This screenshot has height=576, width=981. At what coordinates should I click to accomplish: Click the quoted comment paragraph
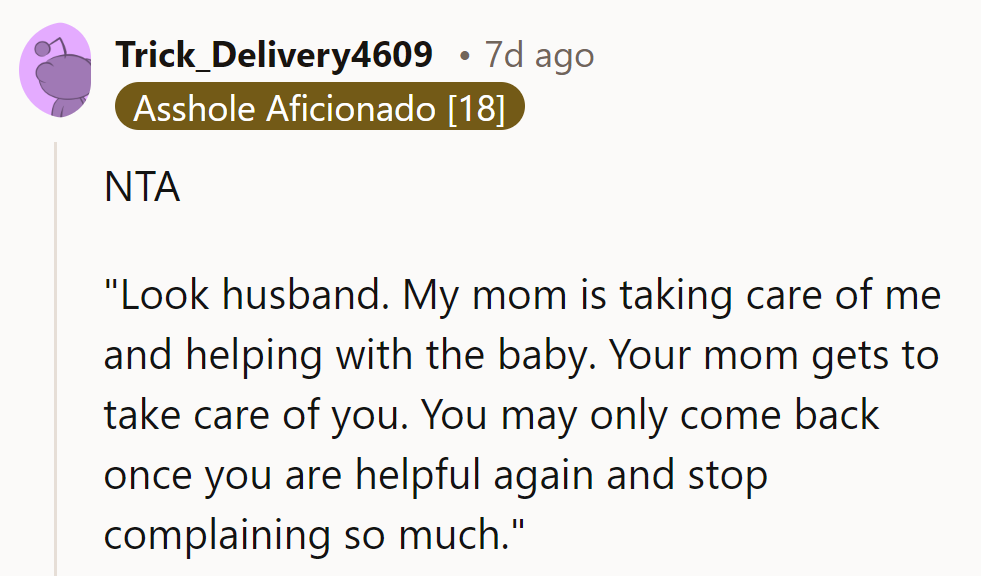point(520,415)
